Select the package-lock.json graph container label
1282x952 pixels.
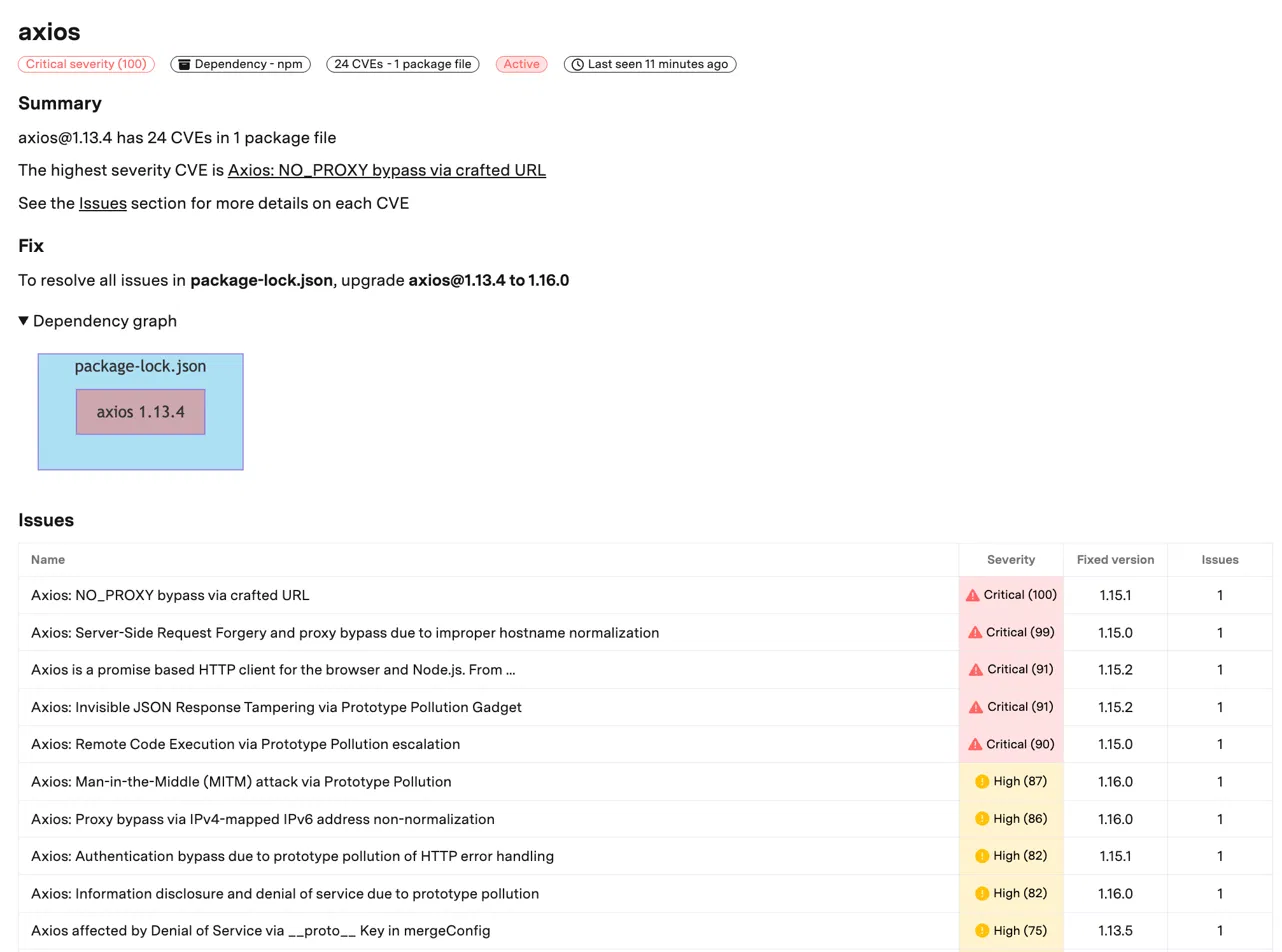pyautogui.click(x=141, y=367)
